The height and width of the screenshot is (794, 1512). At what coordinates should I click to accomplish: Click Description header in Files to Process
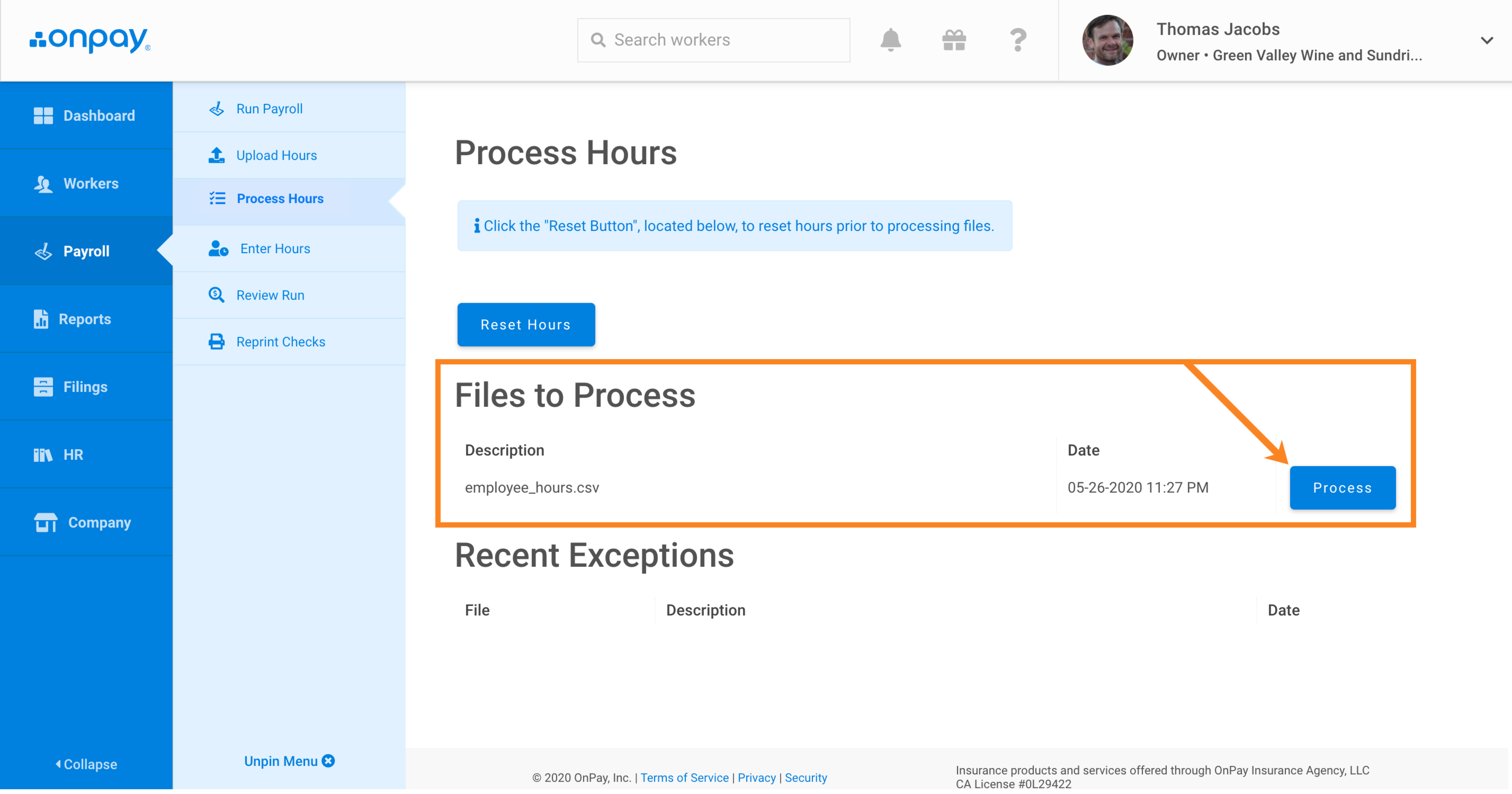point(504,450)
